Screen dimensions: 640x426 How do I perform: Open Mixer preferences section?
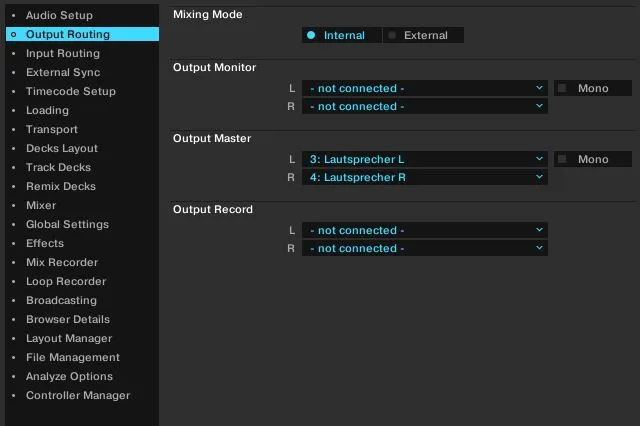[41, 205]
